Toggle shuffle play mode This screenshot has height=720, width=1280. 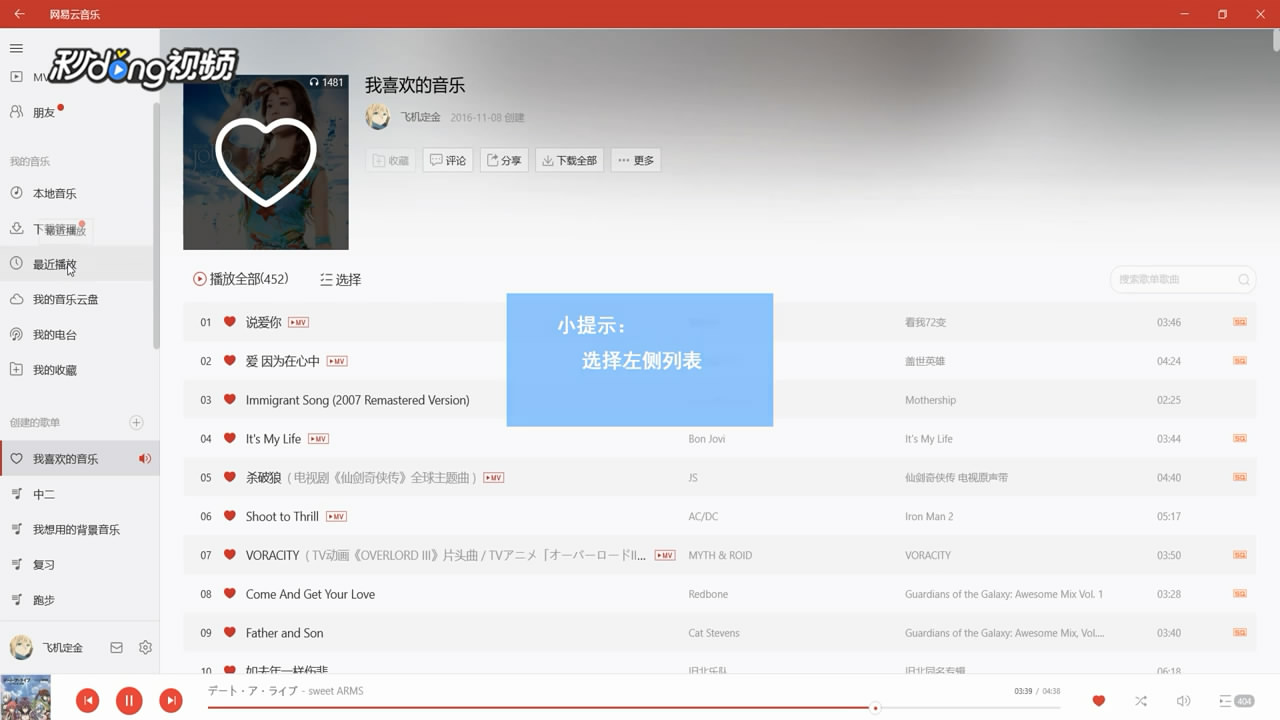point(1141,701)
